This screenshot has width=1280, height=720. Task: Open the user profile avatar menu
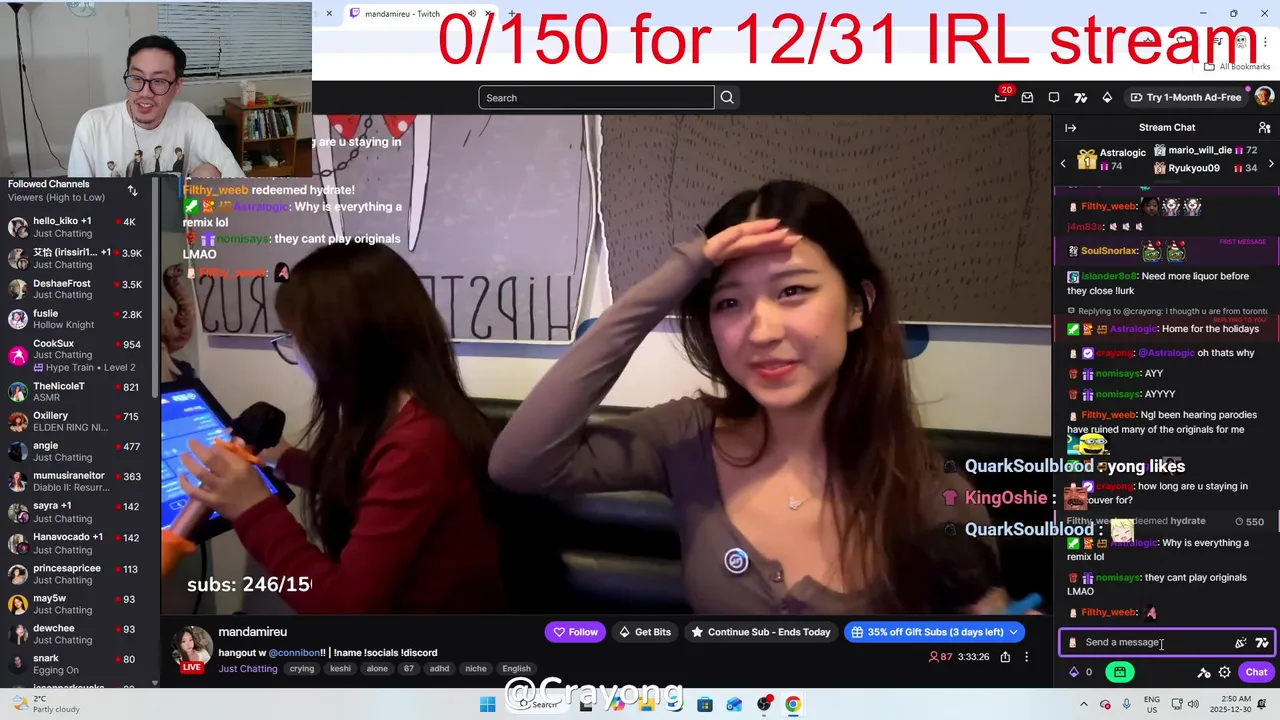tap(1264, 97)
